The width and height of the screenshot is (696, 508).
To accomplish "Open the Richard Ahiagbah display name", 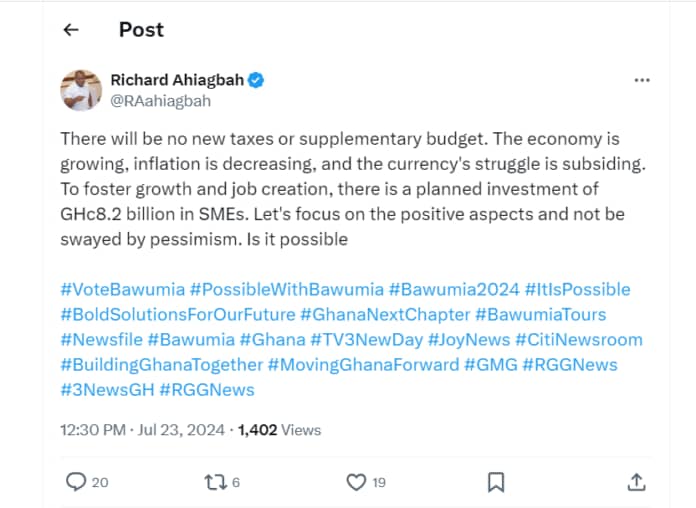I will coord(176,80).
